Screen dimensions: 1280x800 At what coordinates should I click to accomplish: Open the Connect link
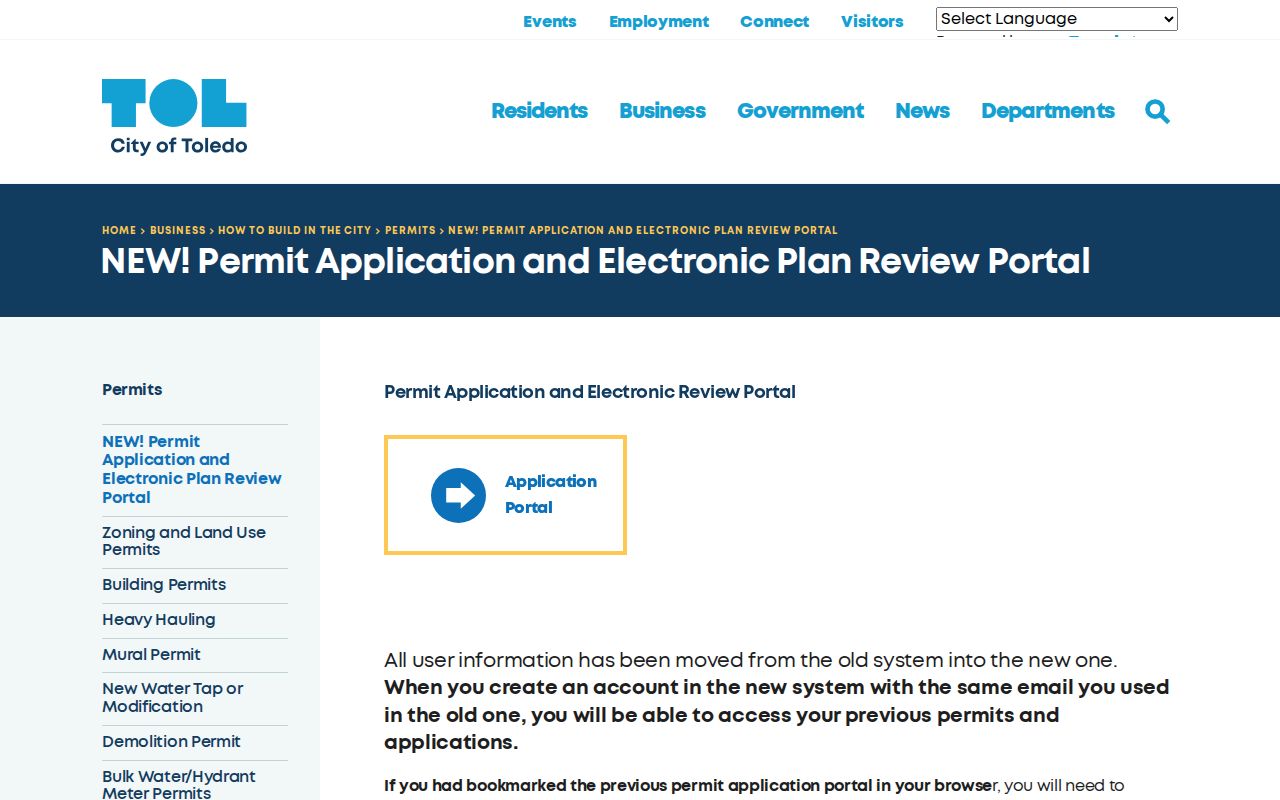pyautogui.click(x=775, y=21)
